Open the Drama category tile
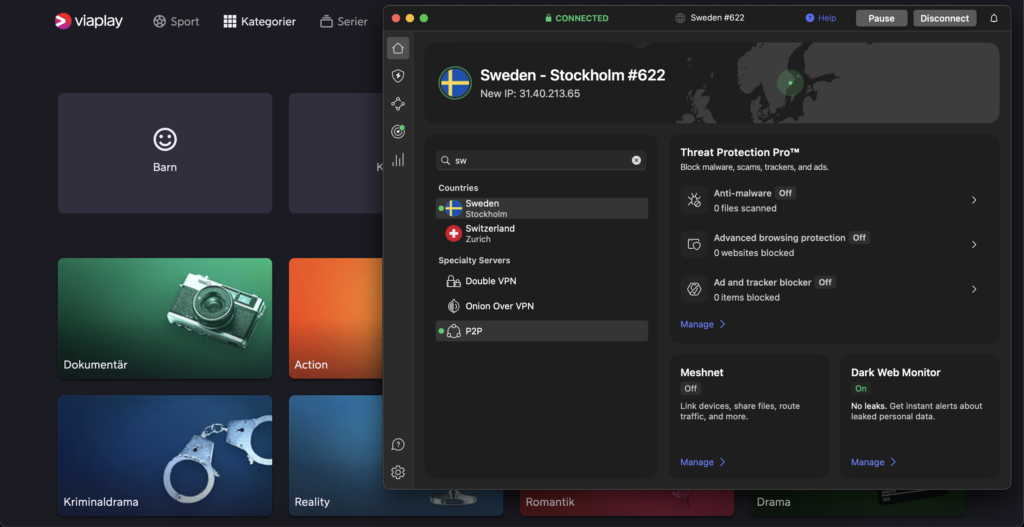The width and height of the screenshot is (1024, 527). pyautogui.click(x=858, y=502)
